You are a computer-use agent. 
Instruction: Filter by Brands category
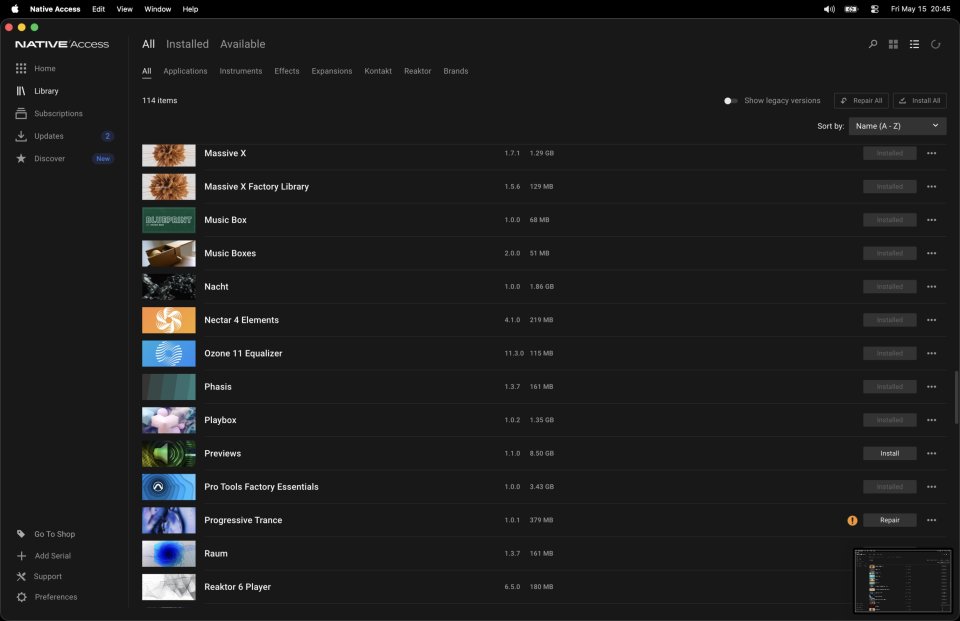pos(456,71)
